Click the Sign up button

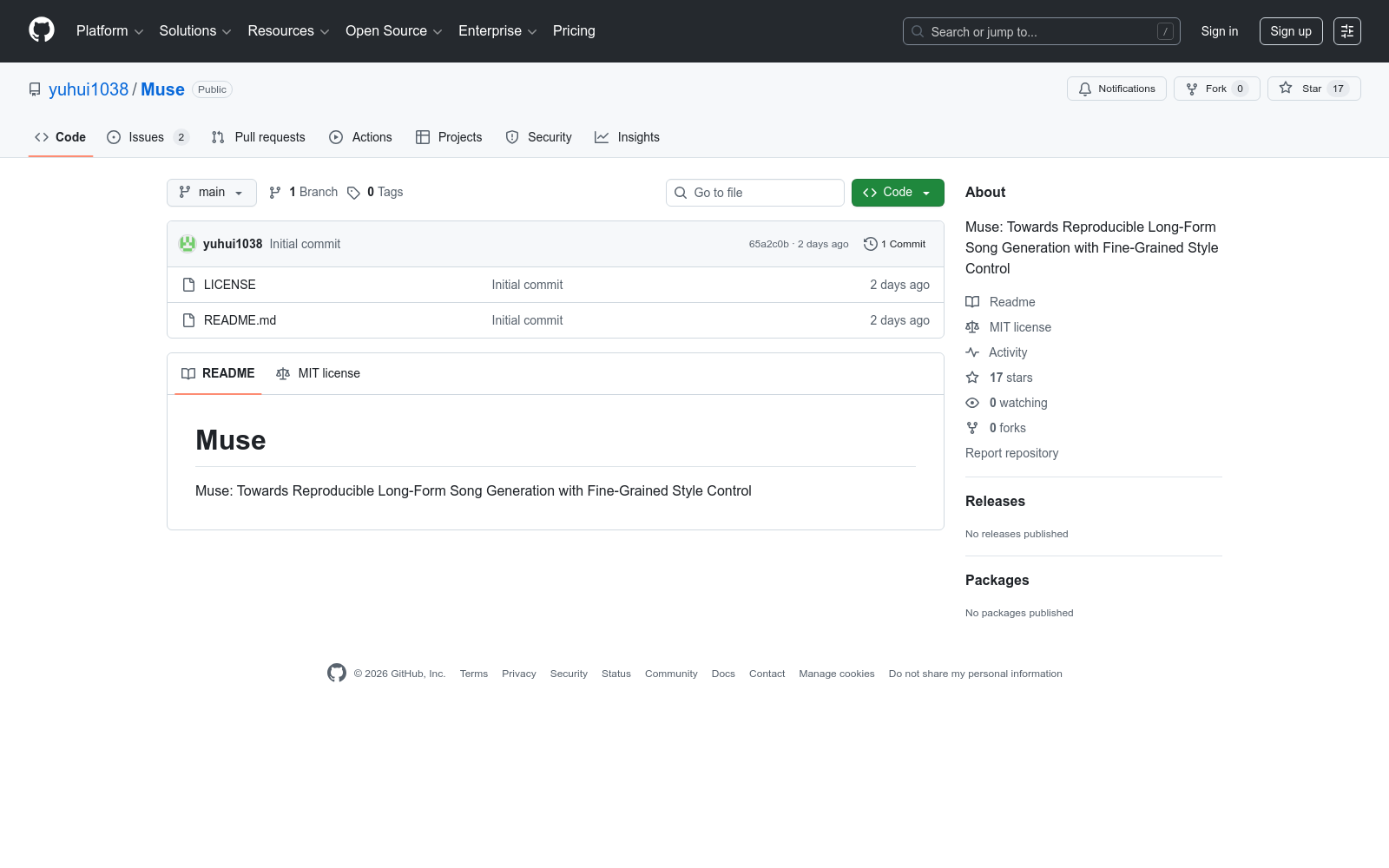pos(1290,31)
